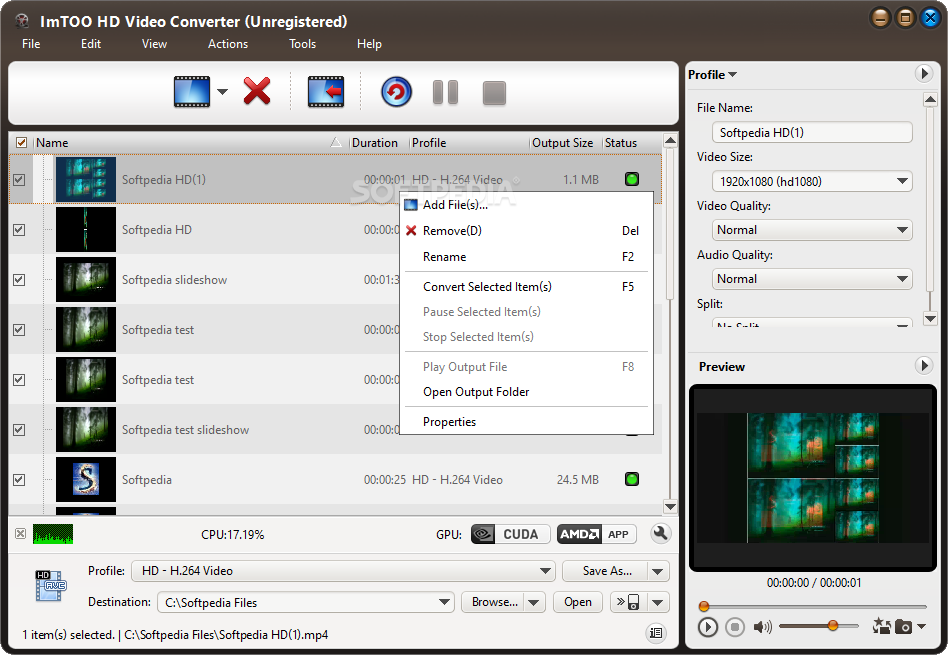Toggle the NVIDIA CUDA acceleration button
Viewport: 948px width, 655px height.
click(511, 534)
